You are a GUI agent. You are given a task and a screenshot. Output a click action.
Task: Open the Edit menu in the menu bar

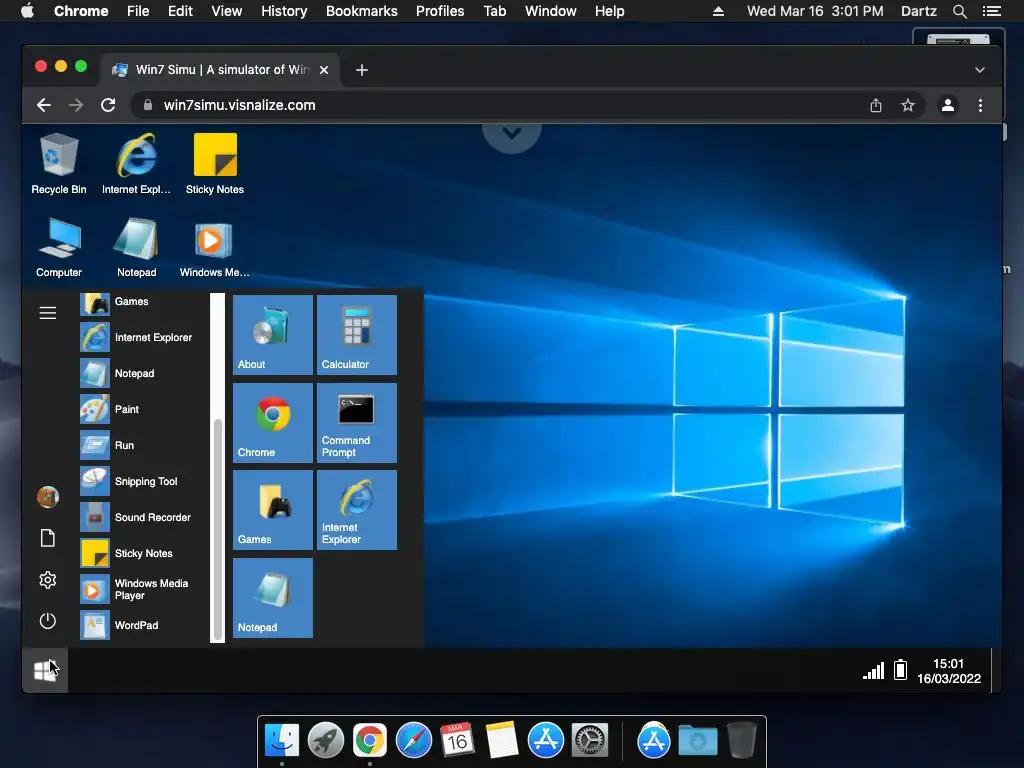(180, 11)
